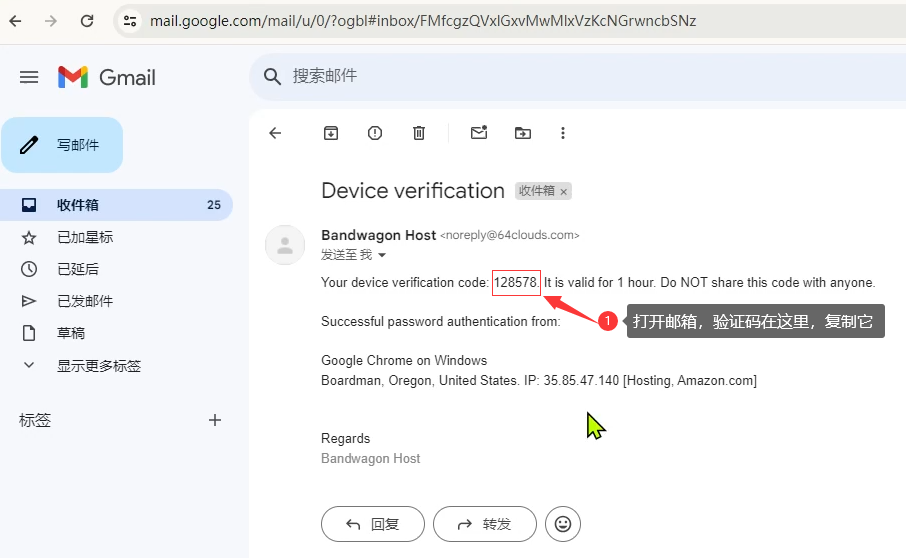Expand recipient details arrow next to 发送至 我

coord(382,255)
